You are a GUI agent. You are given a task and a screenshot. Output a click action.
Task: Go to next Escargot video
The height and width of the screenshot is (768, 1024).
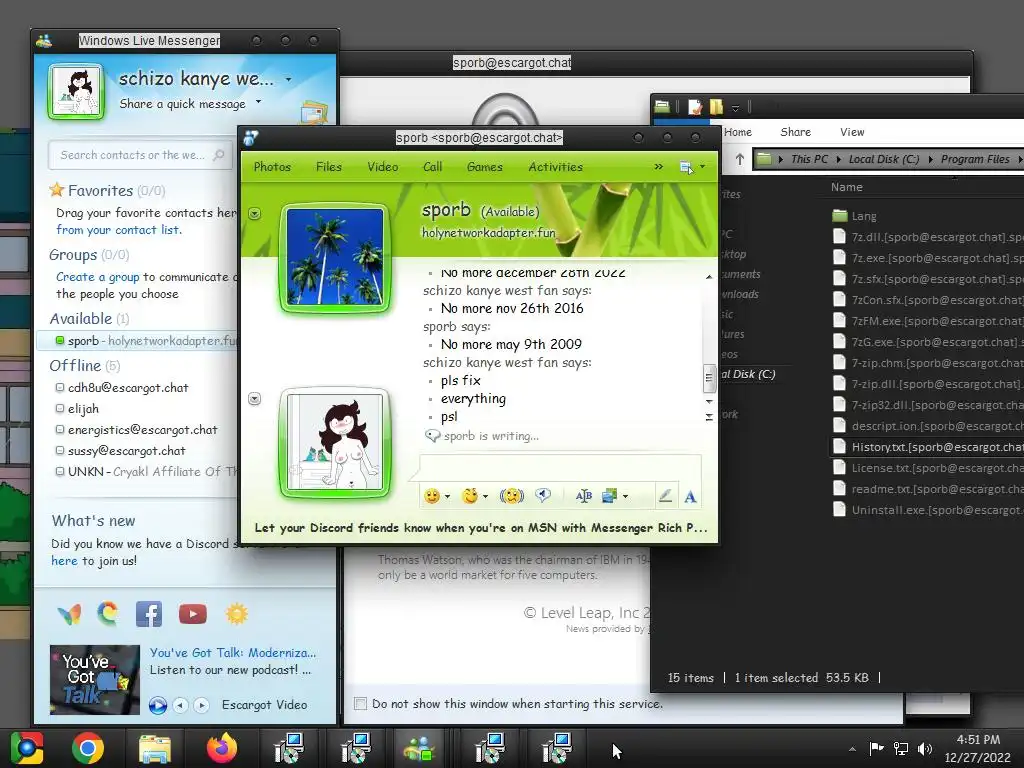(x=202, y=705)
